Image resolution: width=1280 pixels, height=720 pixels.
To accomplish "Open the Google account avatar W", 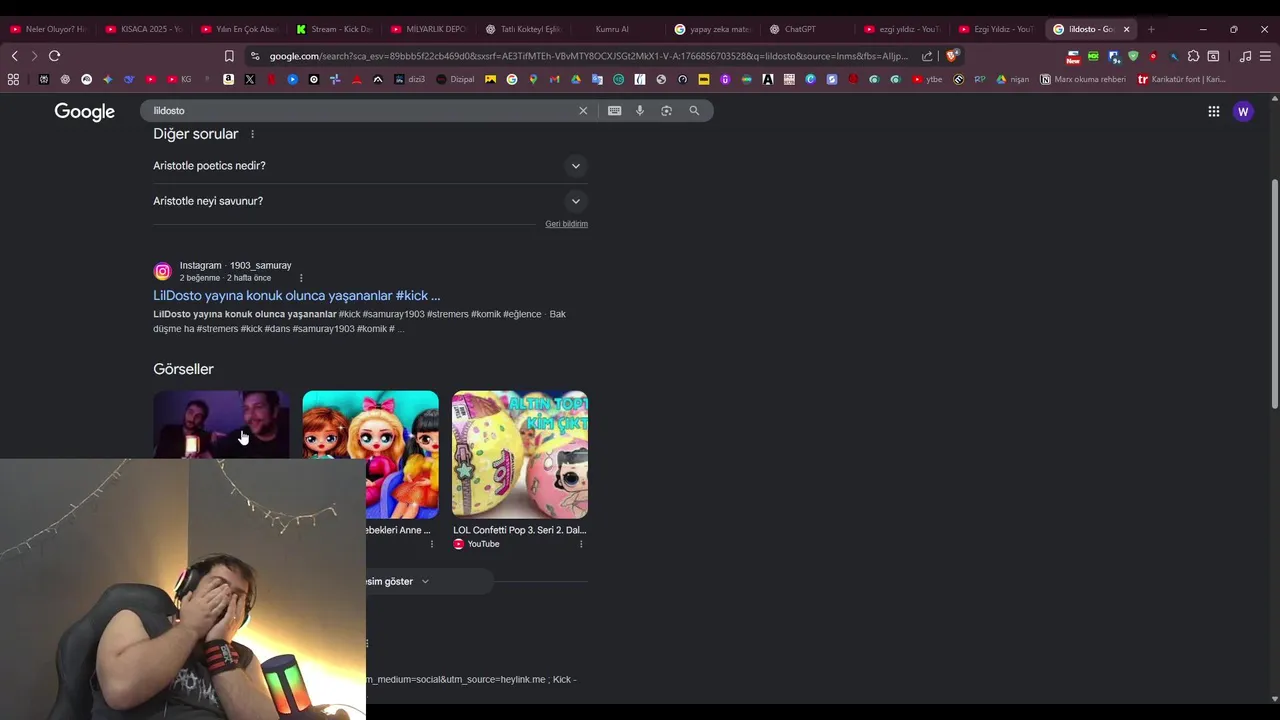I will coord(1243,111).
